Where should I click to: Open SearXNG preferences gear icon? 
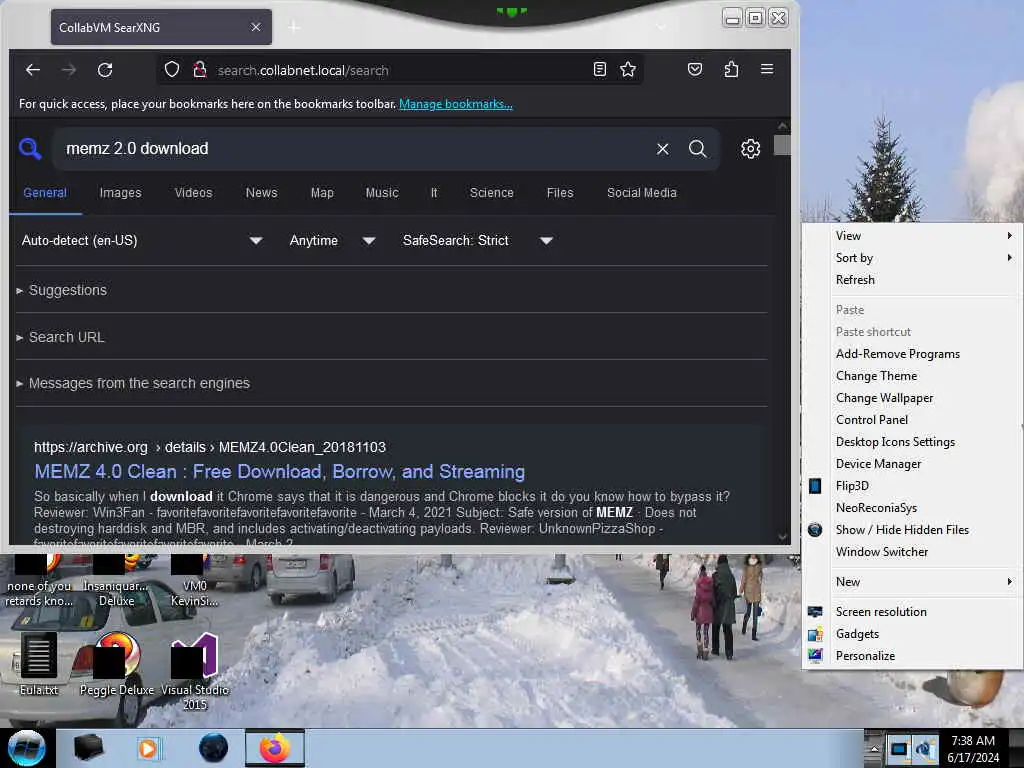(x=750, y=149)
